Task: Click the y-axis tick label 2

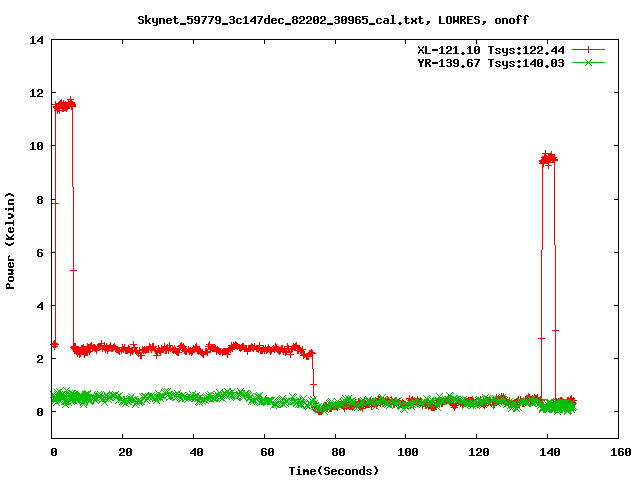Action: point(40,359)
